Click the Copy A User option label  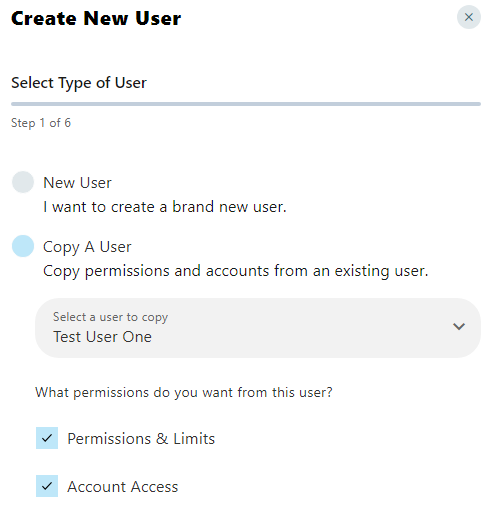[87, 247]
